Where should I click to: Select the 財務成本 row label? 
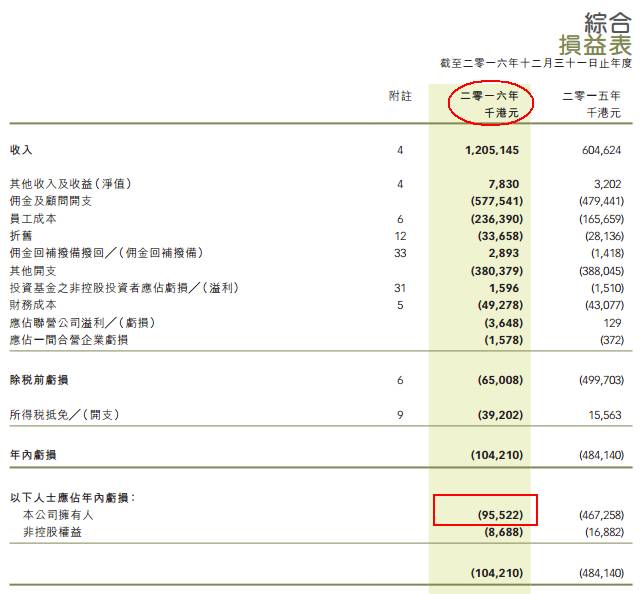(33, 305)
